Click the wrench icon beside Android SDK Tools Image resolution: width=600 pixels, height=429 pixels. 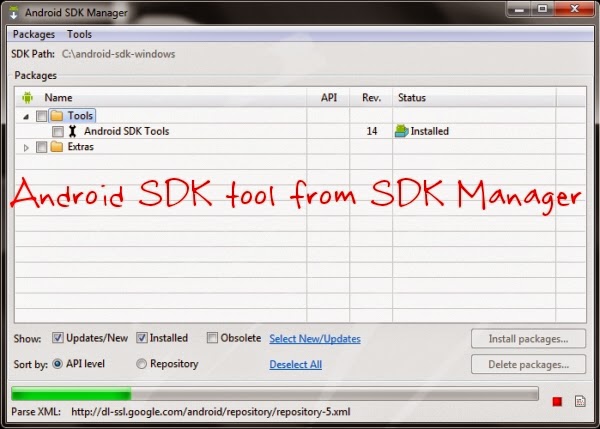72,131
